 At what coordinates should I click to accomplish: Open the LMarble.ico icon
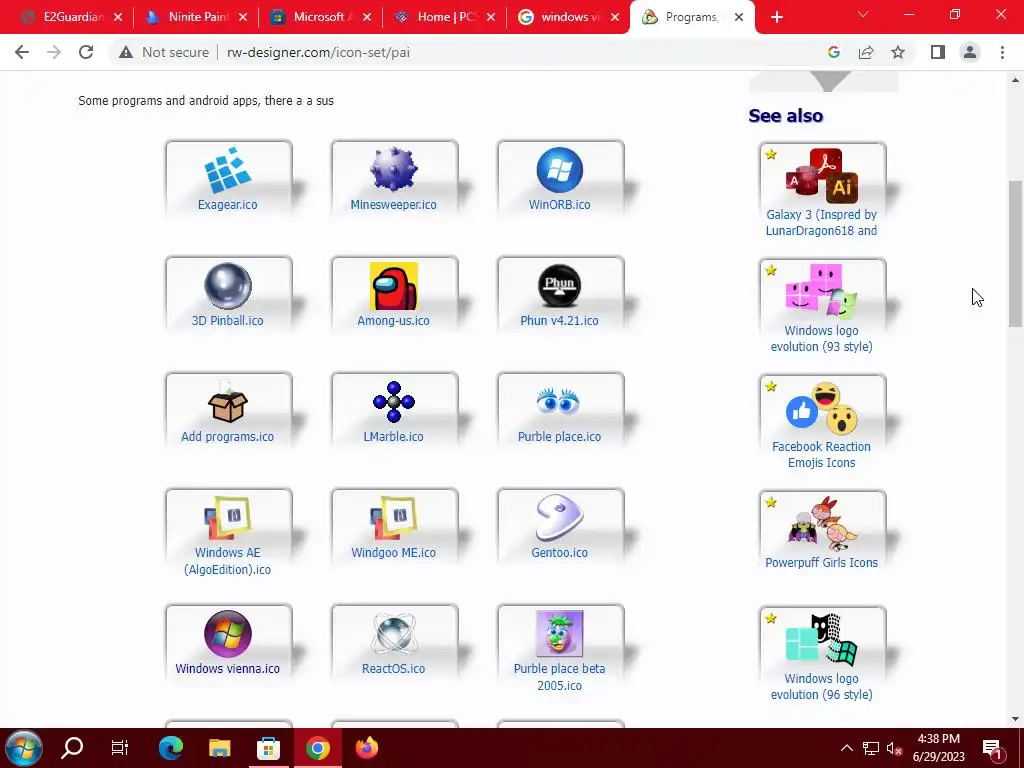click(x=394, y=402)
